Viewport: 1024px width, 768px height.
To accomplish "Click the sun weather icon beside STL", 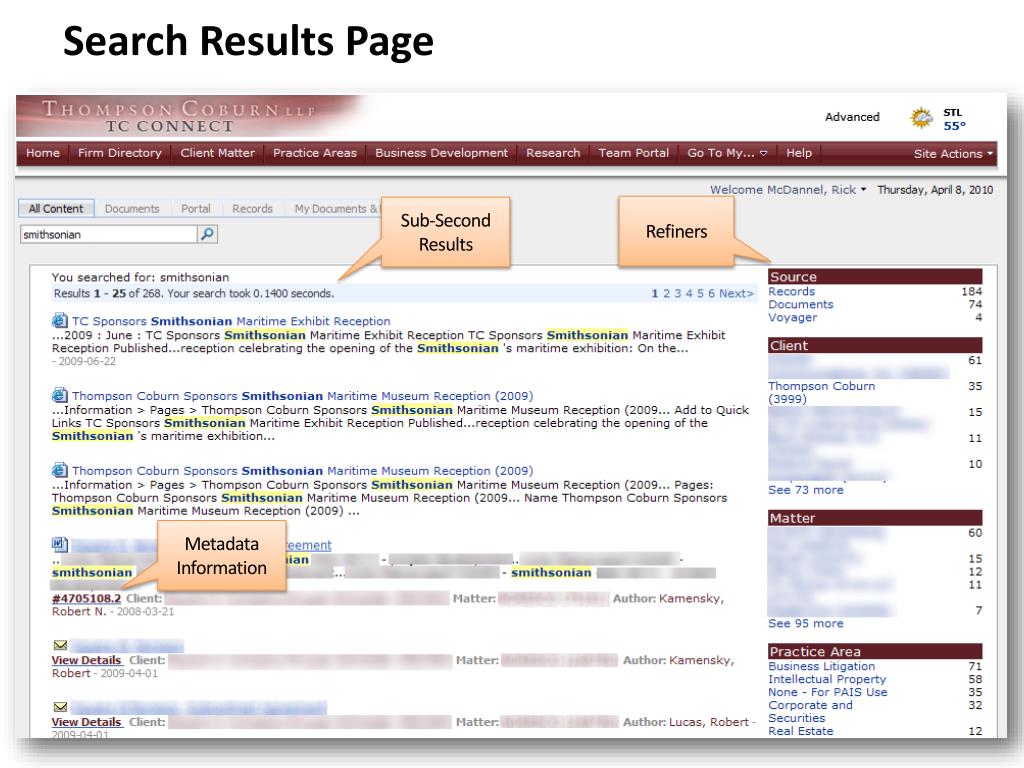I will click(x=921, y=118).
